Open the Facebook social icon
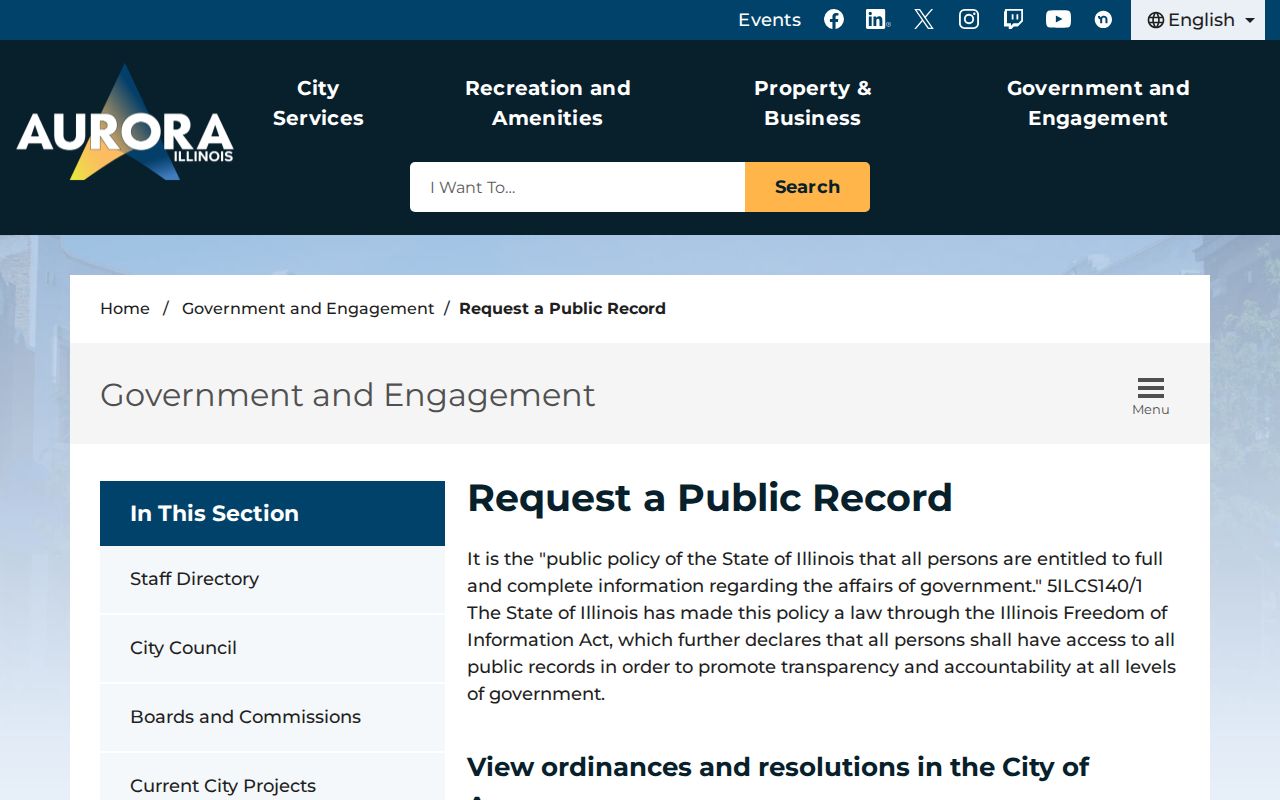This screenshot has height=800, width=1280. tap(834, 19)
